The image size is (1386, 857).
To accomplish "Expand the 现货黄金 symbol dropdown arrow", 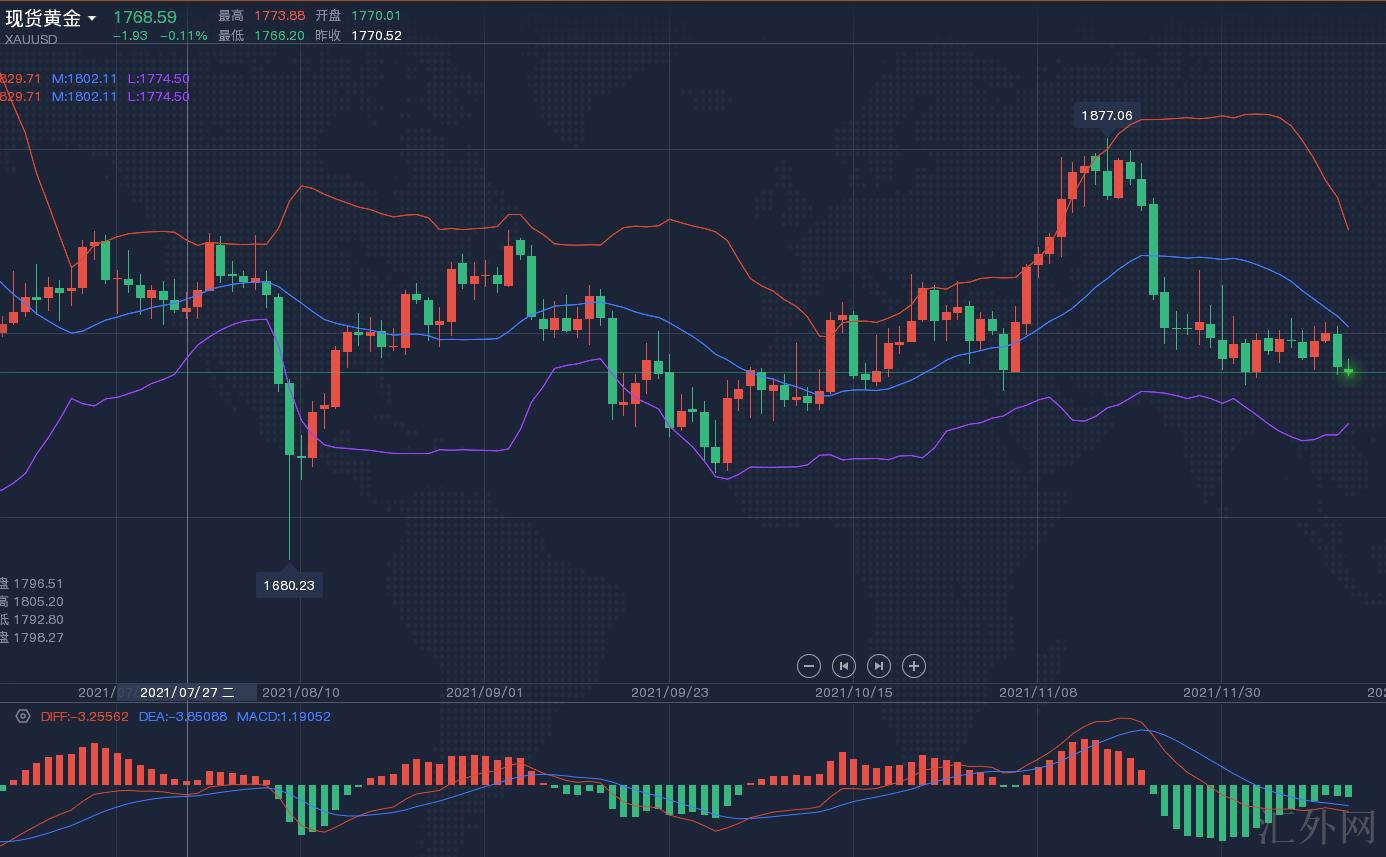I will coord(93,19).
